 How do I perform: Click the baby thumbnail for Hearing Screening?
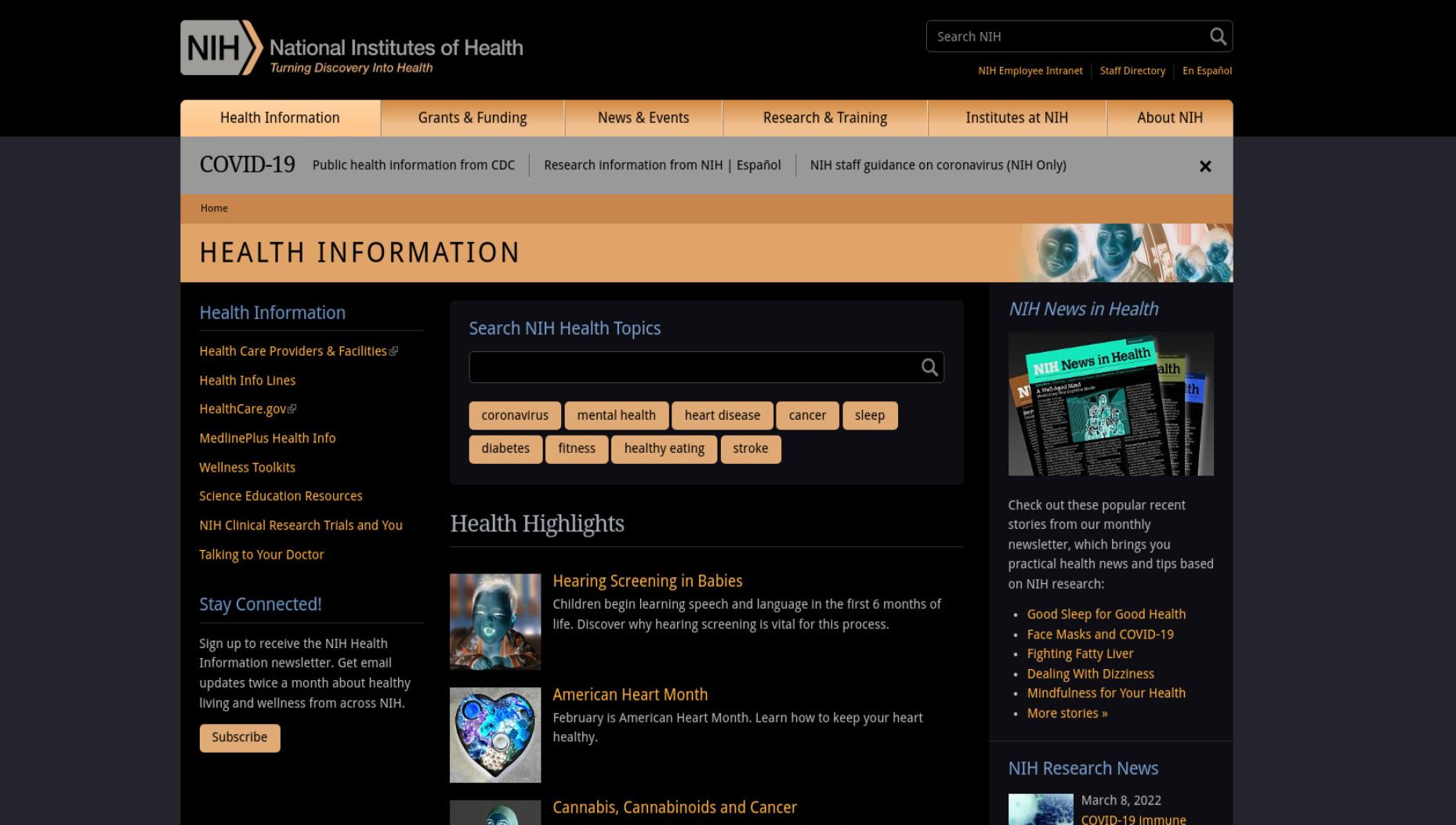(x=495, y=621)
